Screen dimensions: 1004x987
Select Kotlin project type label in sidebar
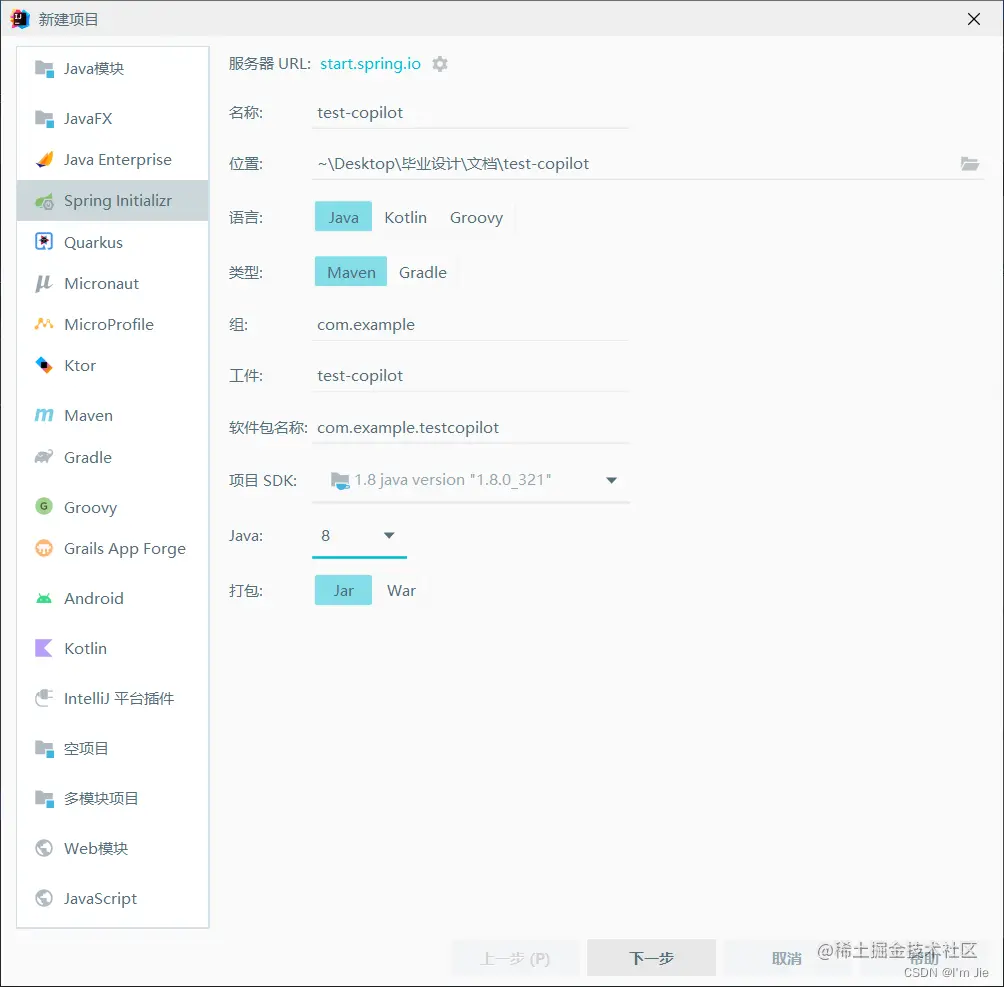(x=85, y=648)
